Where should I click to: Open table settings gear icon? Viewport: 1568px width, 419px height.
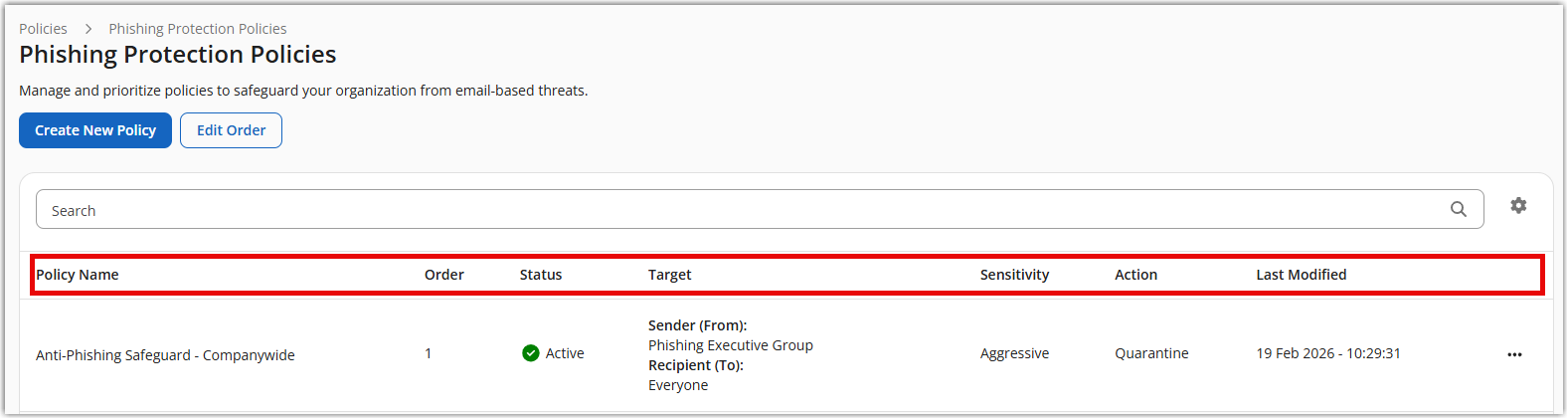[1518, 205]
